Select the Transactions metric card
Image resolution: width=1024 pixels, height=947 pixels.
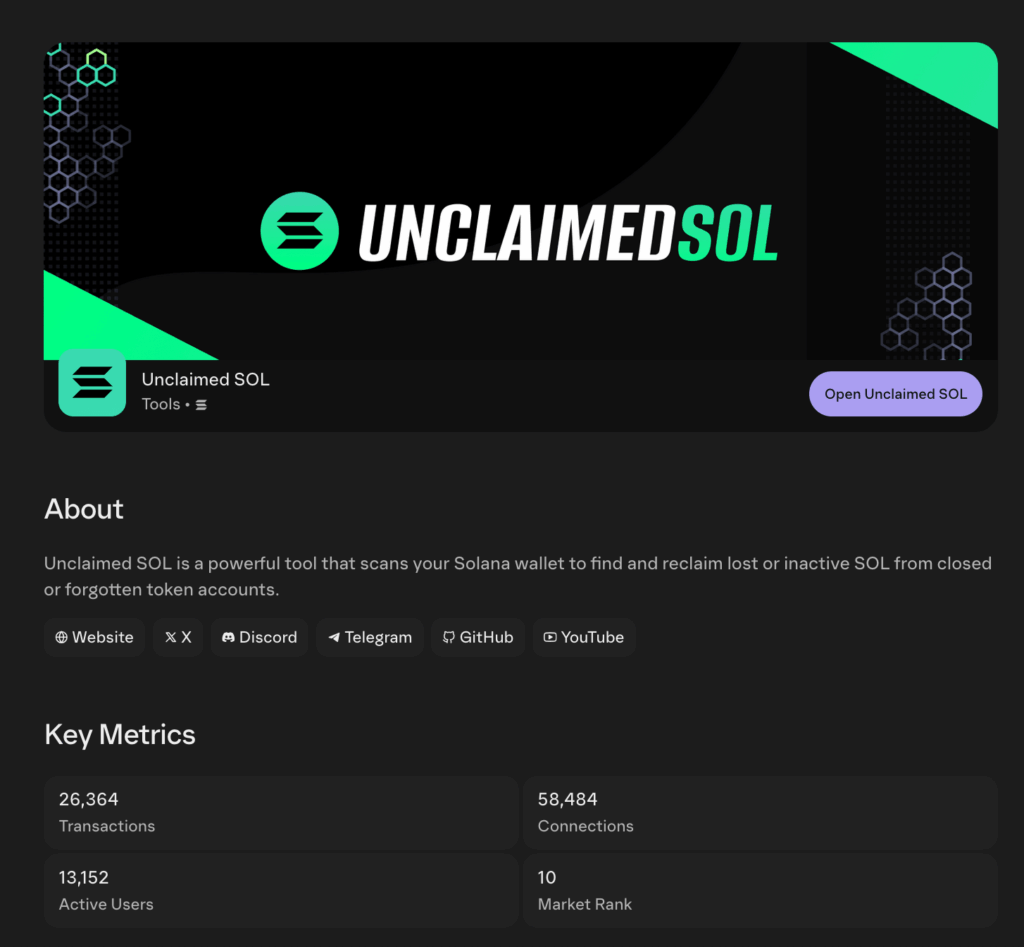tap(280, 812)
